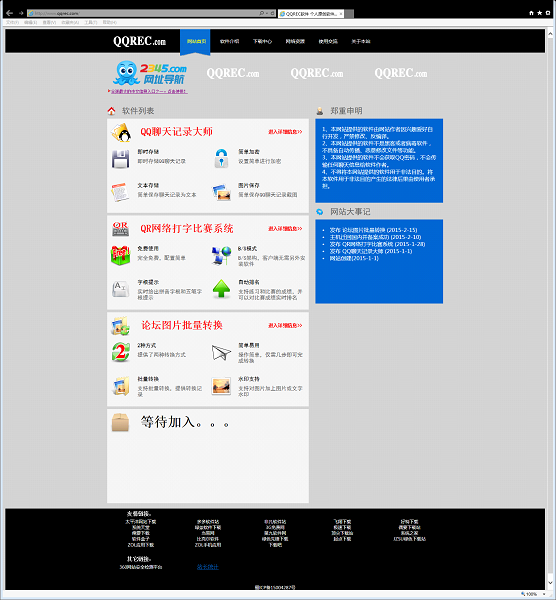Image resolution: width=556 pixels, height=600 pixels.
Task: Open the QQ聊天记录大师 title
Action: tap(176, 132)
